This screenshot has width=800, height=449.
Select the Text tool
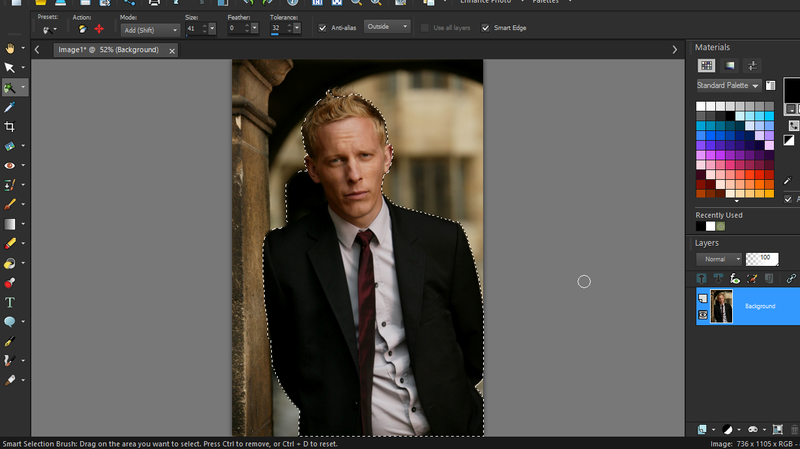click(x=10, y=302)
